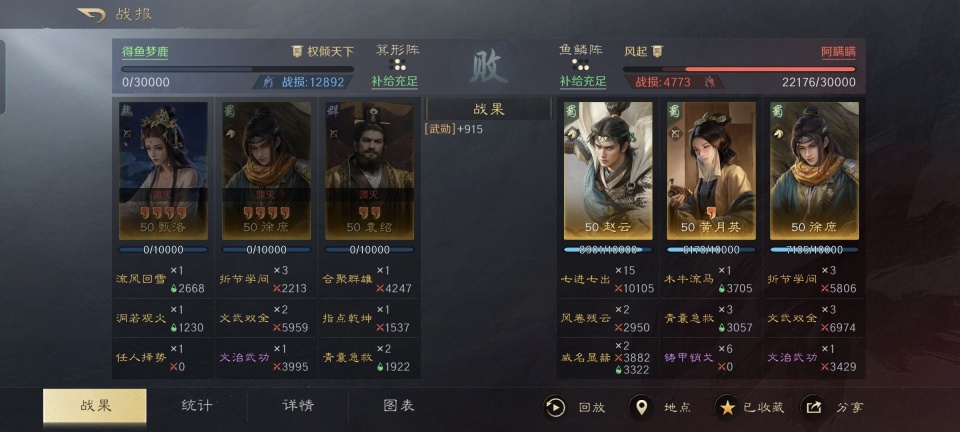
Task: Open player profile 得鱼梦鹿
Action: 145,52
